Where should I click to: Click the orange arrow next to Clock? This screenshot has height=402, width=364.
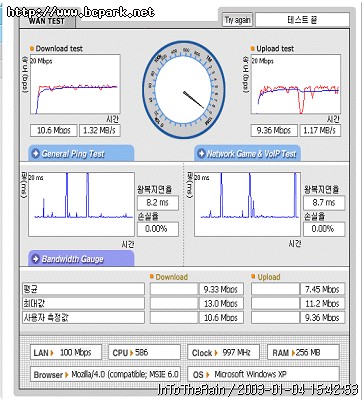click(216, 353)
